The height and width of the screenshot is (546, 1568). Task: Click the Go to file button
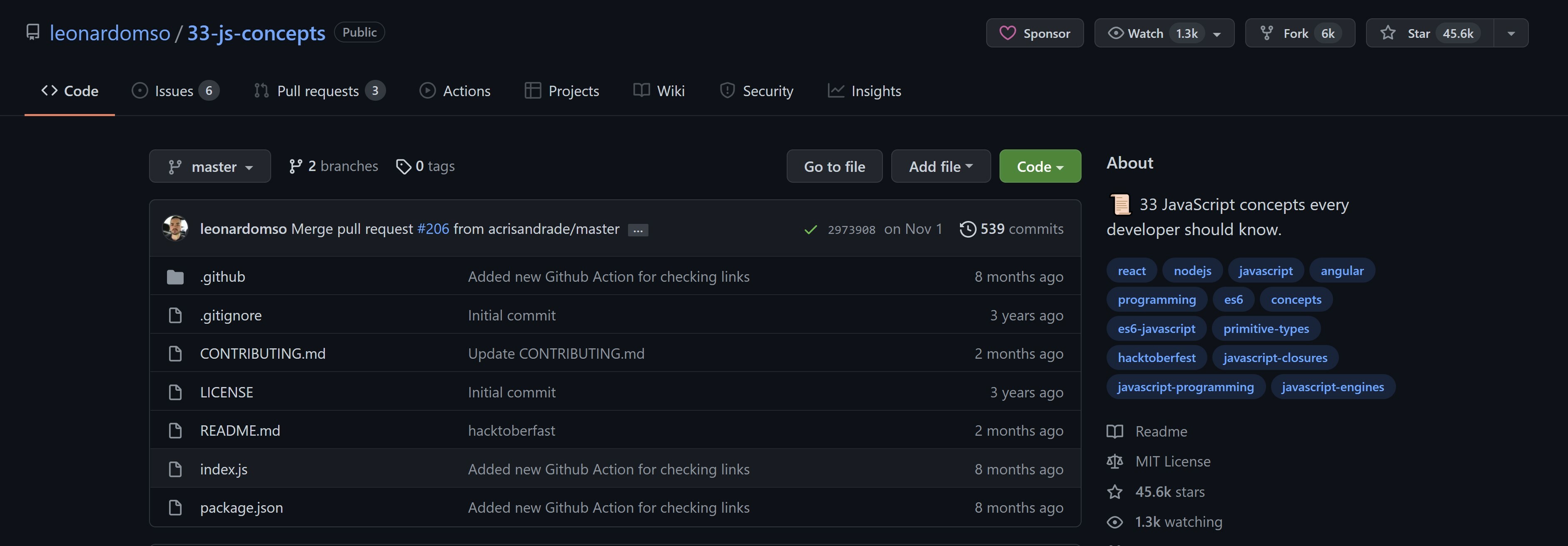tap(834, 166)
